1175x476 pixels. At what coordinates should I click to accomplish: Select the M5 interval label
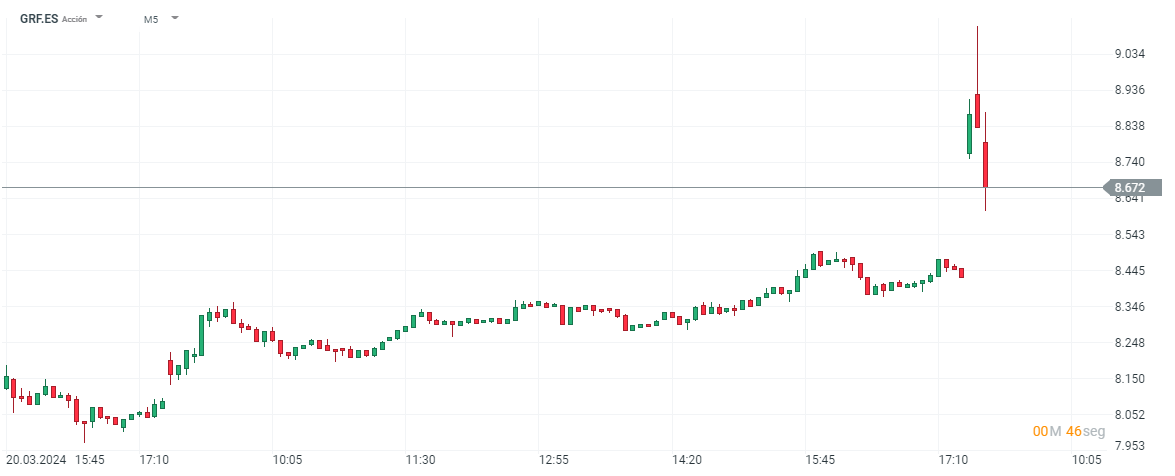tap(151, 18)
